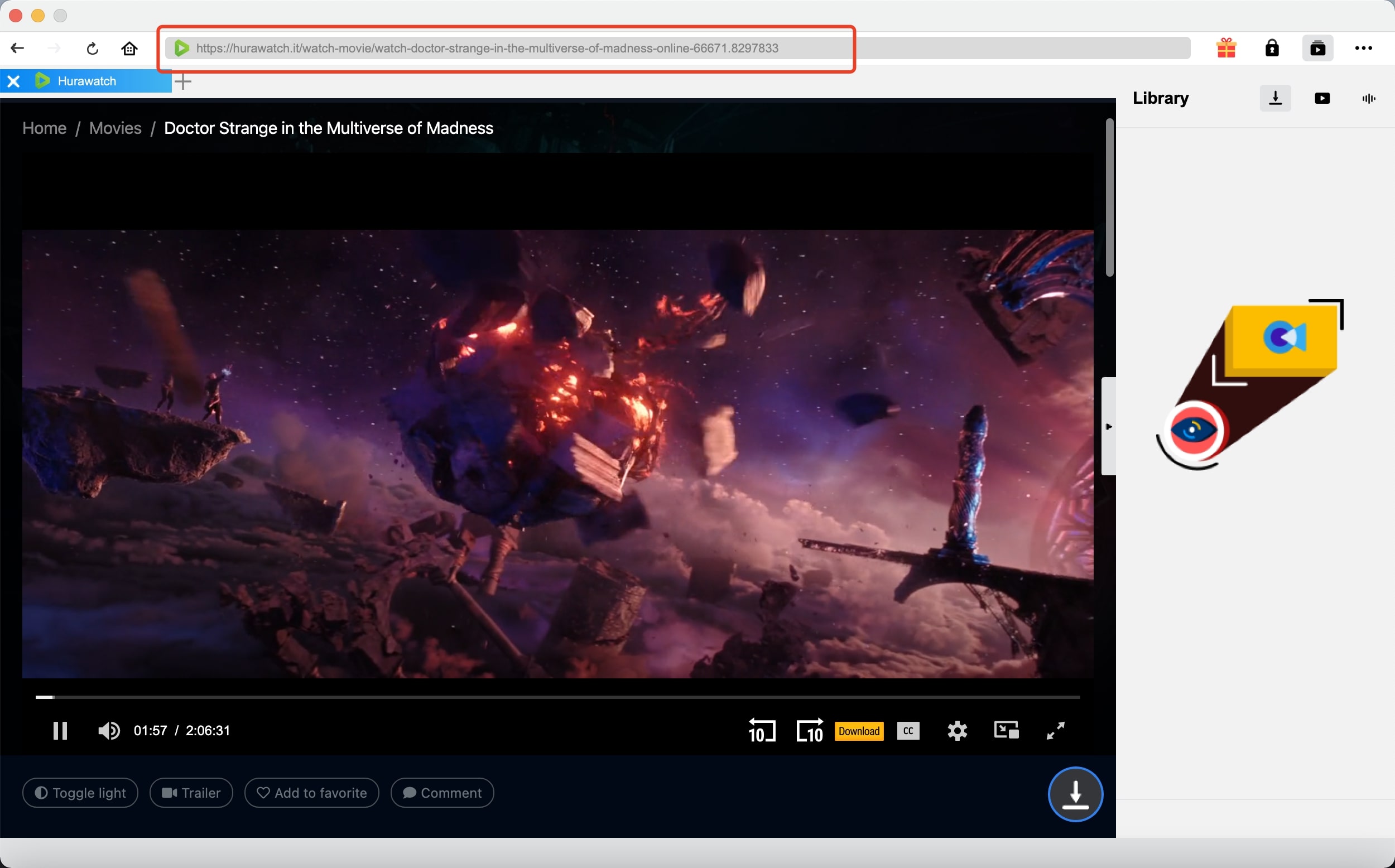1395x868 pixels.
Task: Switch Library view to video recordings
Action: (1322, 98)
